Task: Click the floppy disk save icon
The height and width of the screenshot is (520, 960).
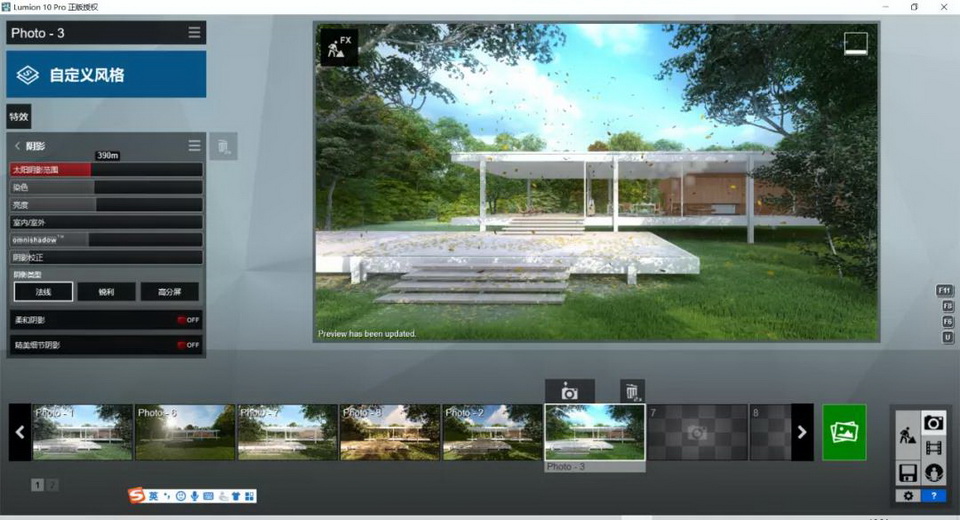Action: pos(907,472)
